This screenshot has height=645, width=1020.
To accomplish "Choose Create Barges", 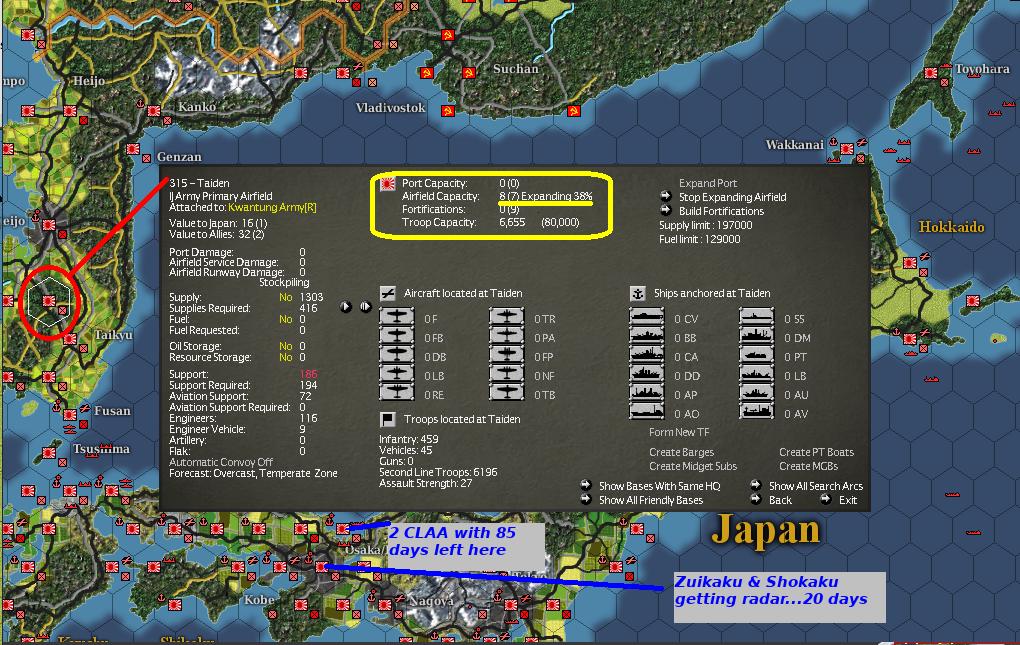I will [x=681, y=452].
